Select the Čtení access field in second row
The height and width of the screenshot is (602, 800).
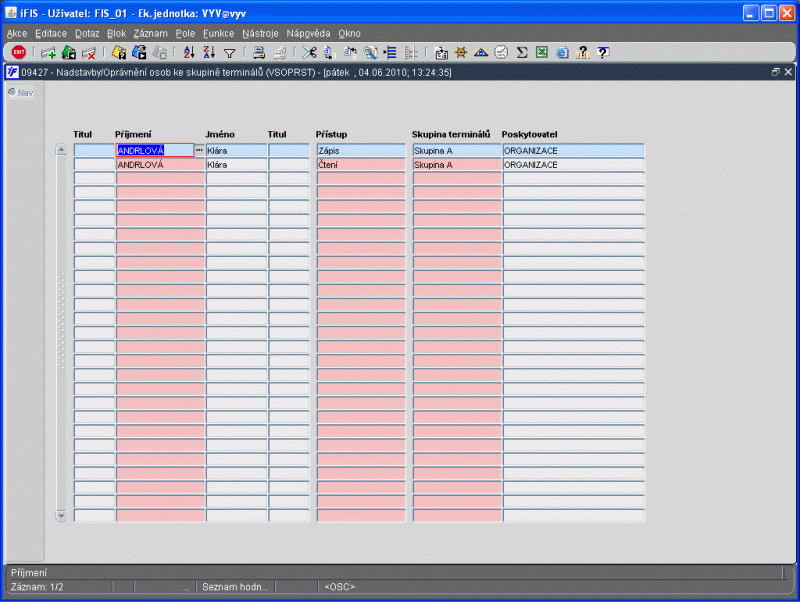pyautogui.click(x=361, y=164)
